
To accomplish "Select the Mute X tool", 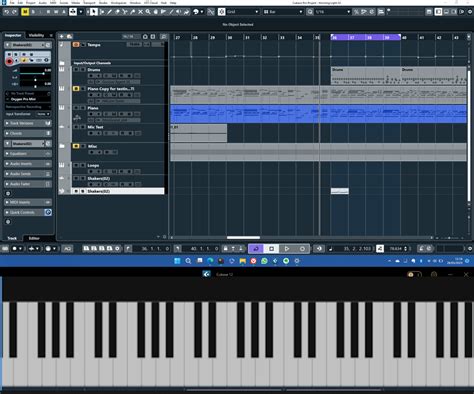I will (140, 12).
